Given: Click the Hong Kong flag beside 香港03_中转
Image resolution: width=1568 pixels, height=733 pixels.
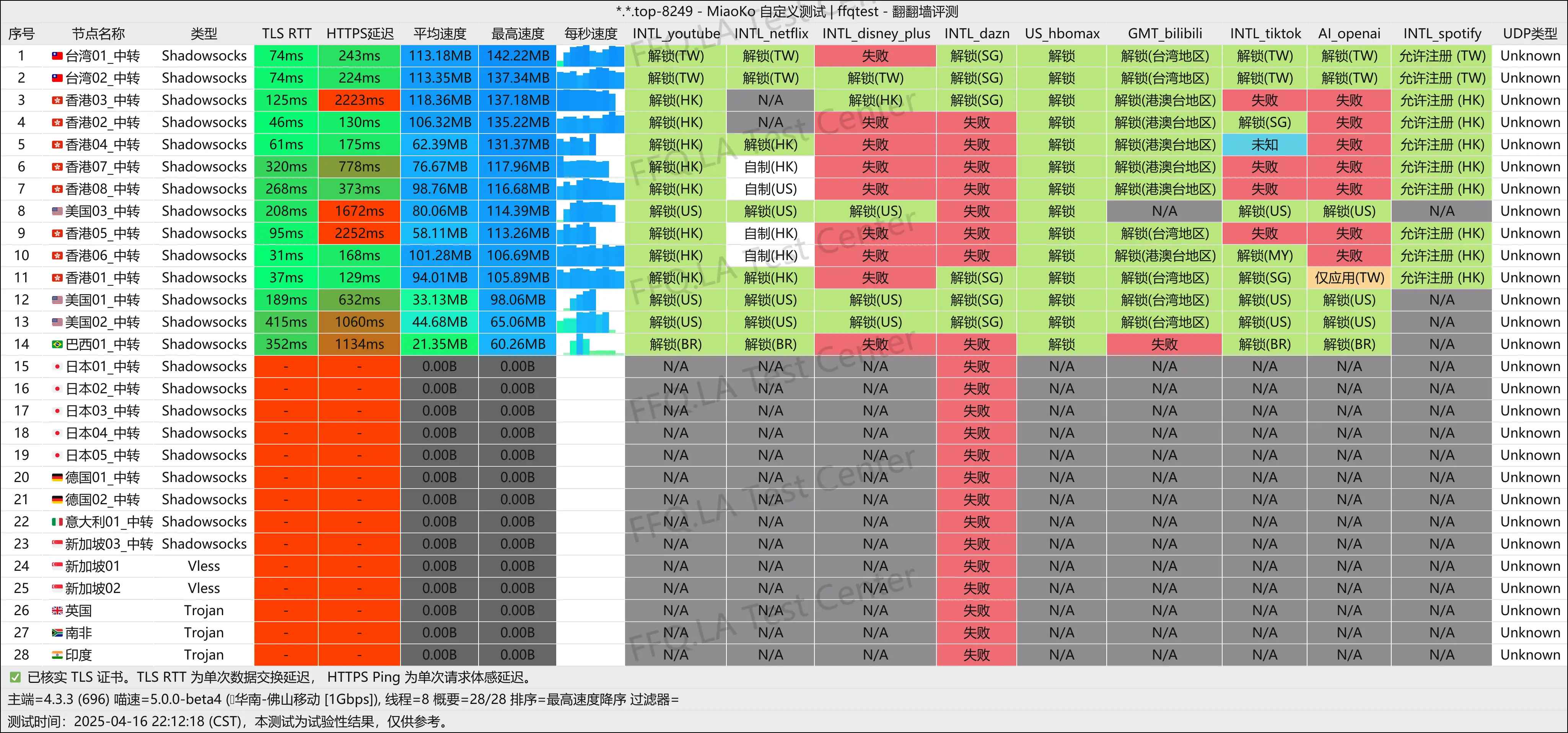Looking at the screenshot, I should [57, 101].
